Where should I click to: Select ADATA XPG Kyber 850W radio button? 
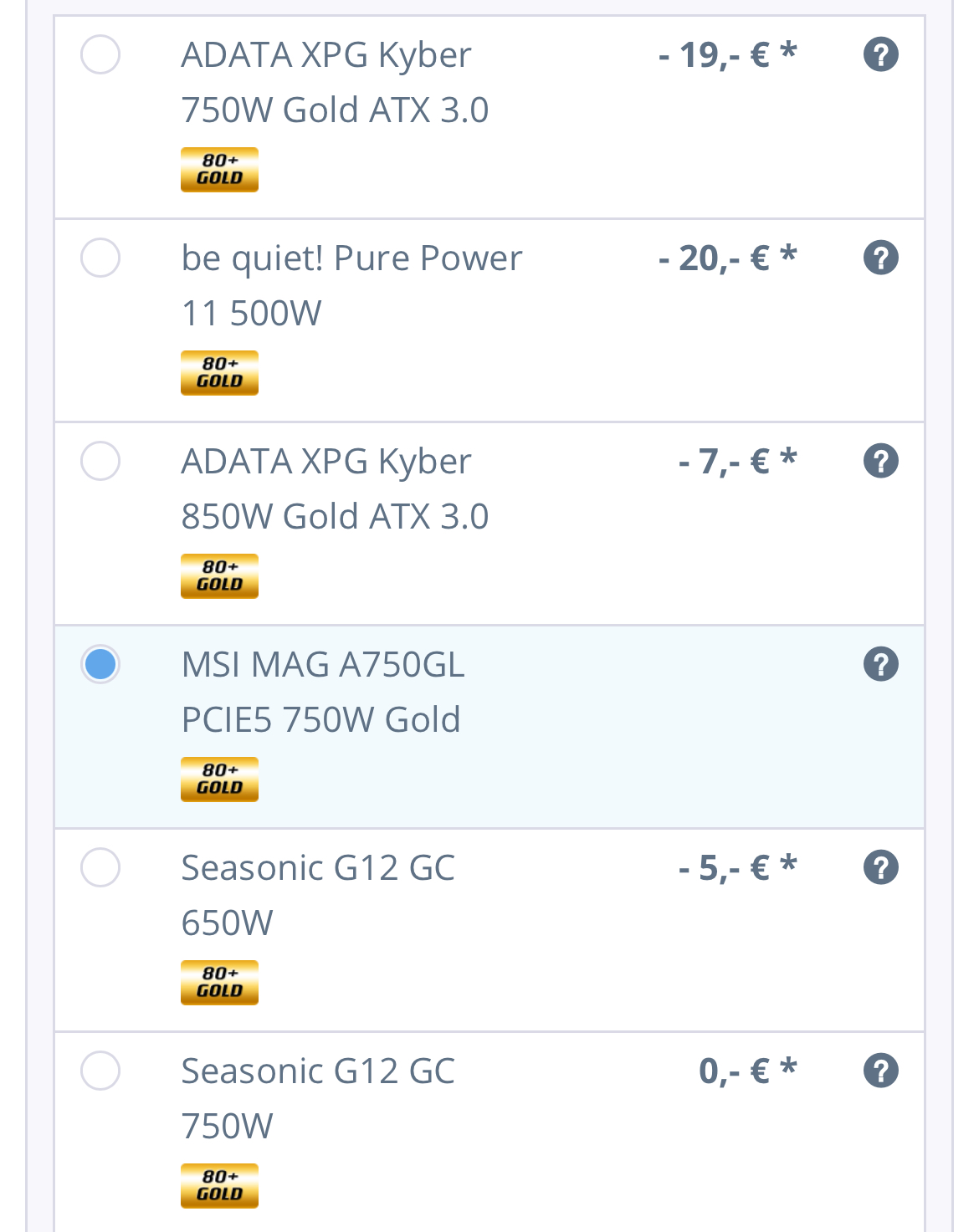(100, 461)
